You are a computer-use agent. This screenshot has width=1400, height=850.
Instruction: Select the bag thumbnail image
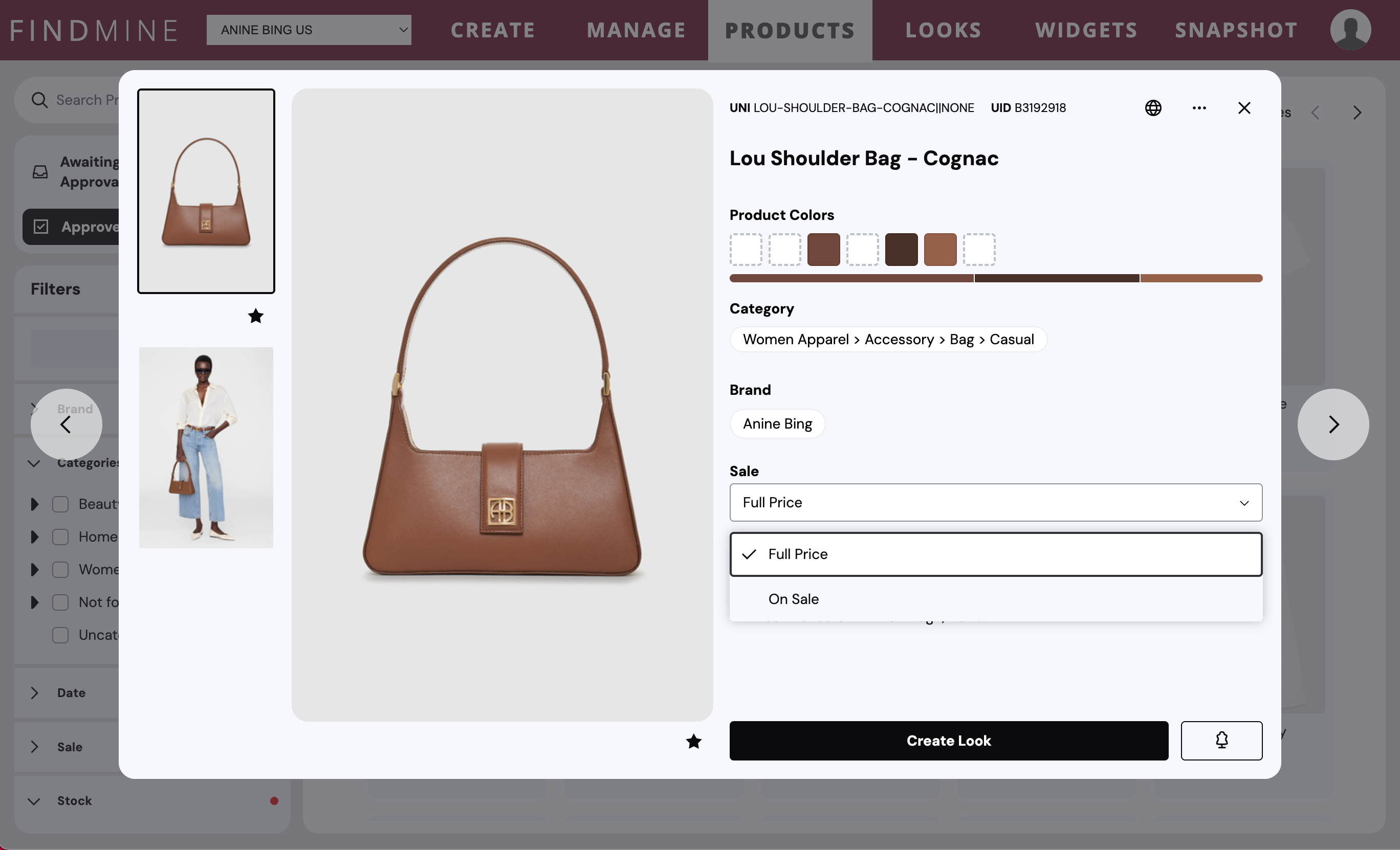pyautogui.click(x=206, y=191)
